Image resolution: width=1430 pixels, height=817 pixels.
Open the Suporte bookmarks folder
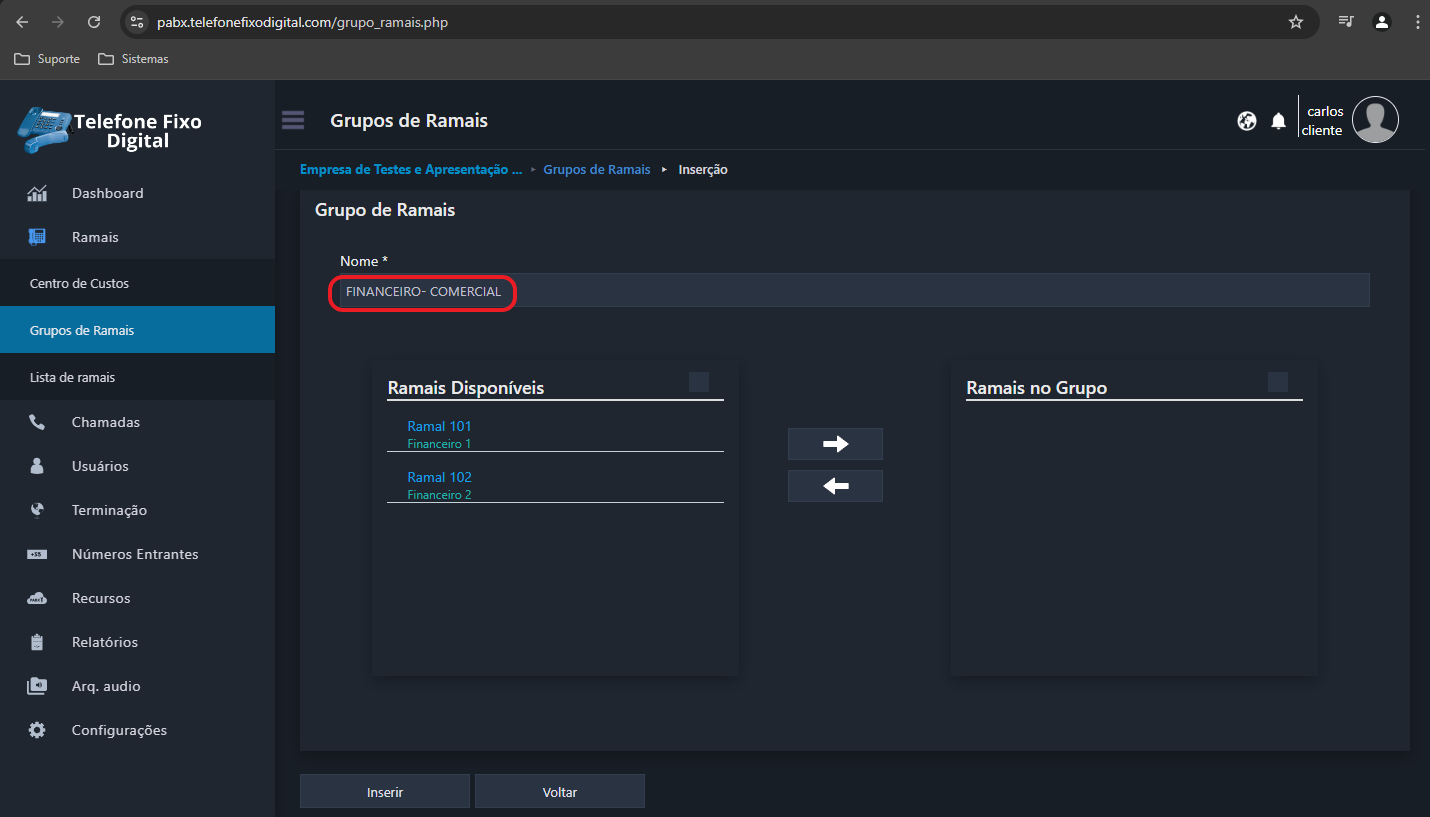point(47,59)
